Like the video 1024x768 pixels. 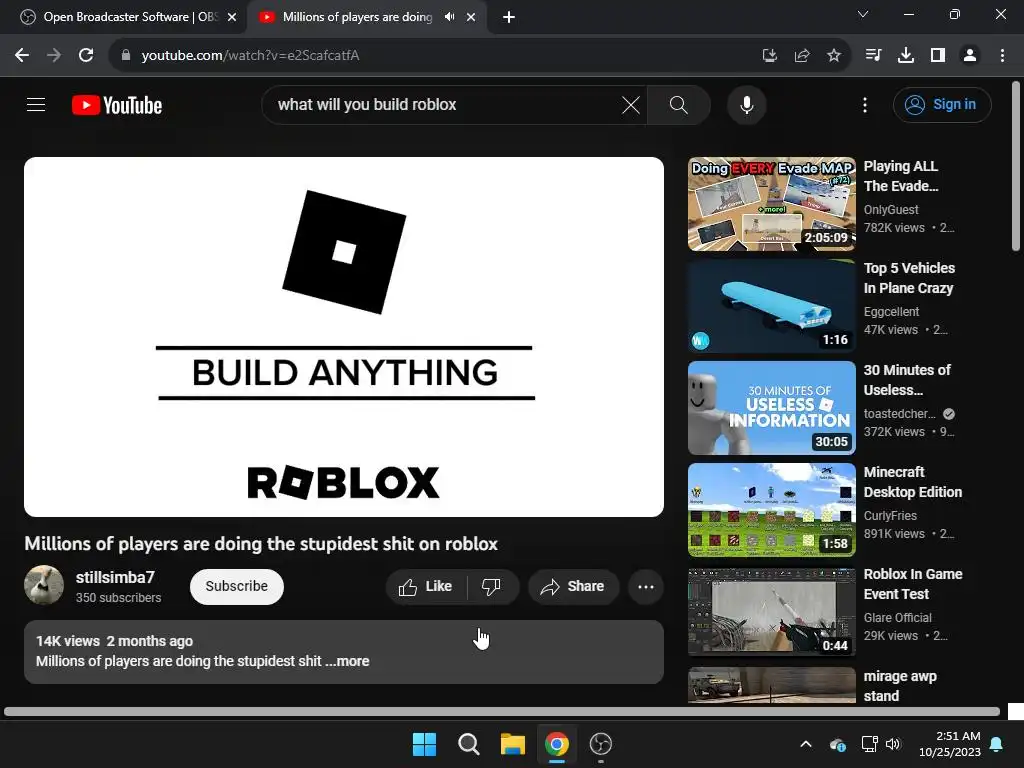426,586
